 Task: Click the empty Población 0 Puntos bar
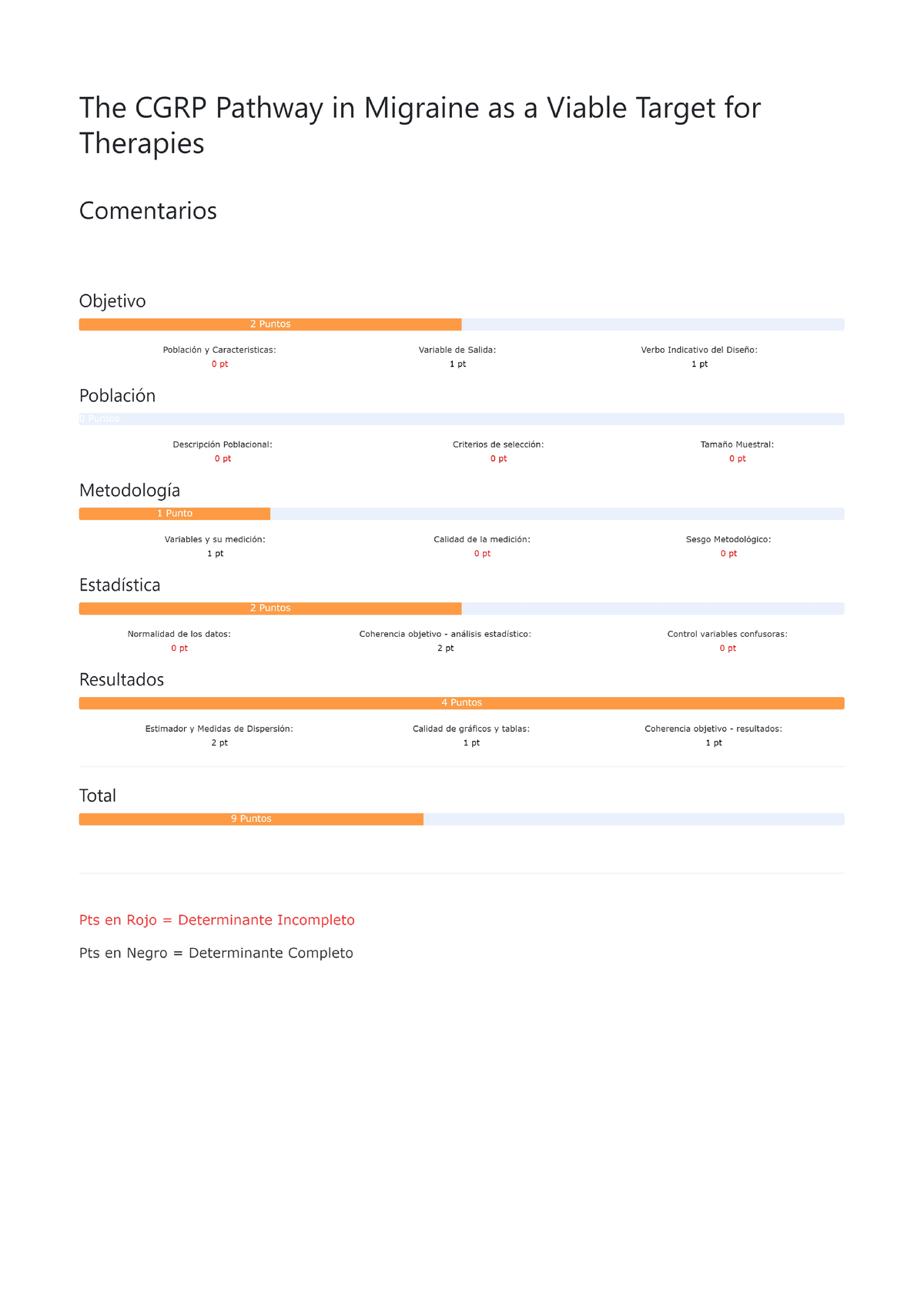461,419
